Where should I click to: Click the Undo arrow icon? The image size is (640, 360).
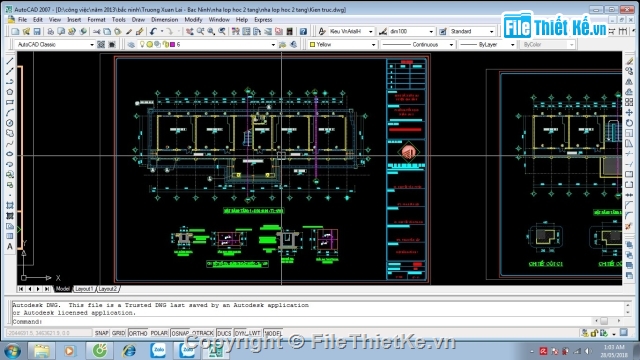point(153,31)
